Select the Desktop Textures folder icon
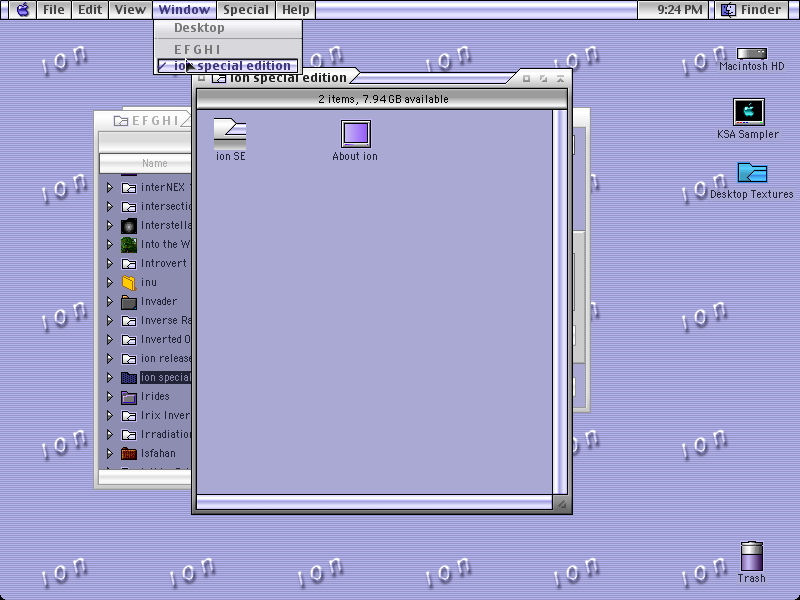Screen dimensions: 800x600 pyautogui.click(x=752, y=172)
